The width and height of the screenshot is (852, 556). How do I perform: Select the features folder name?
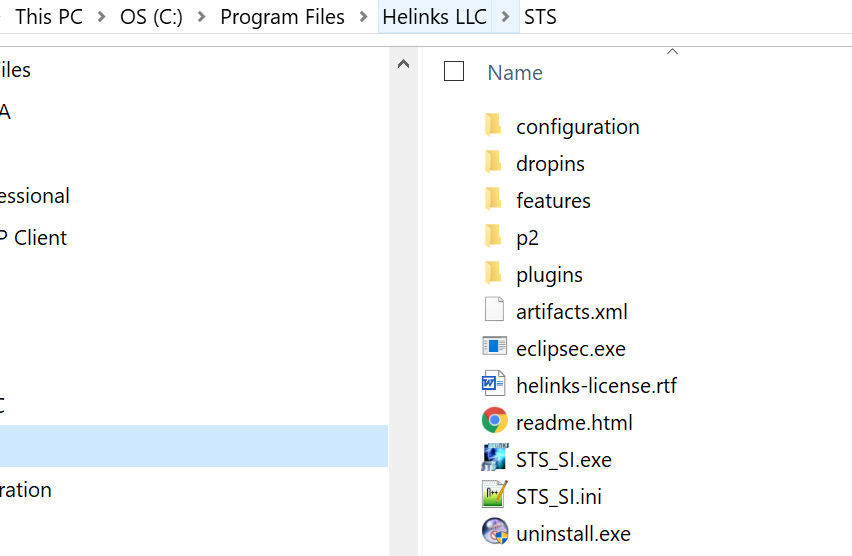point(553,200)
